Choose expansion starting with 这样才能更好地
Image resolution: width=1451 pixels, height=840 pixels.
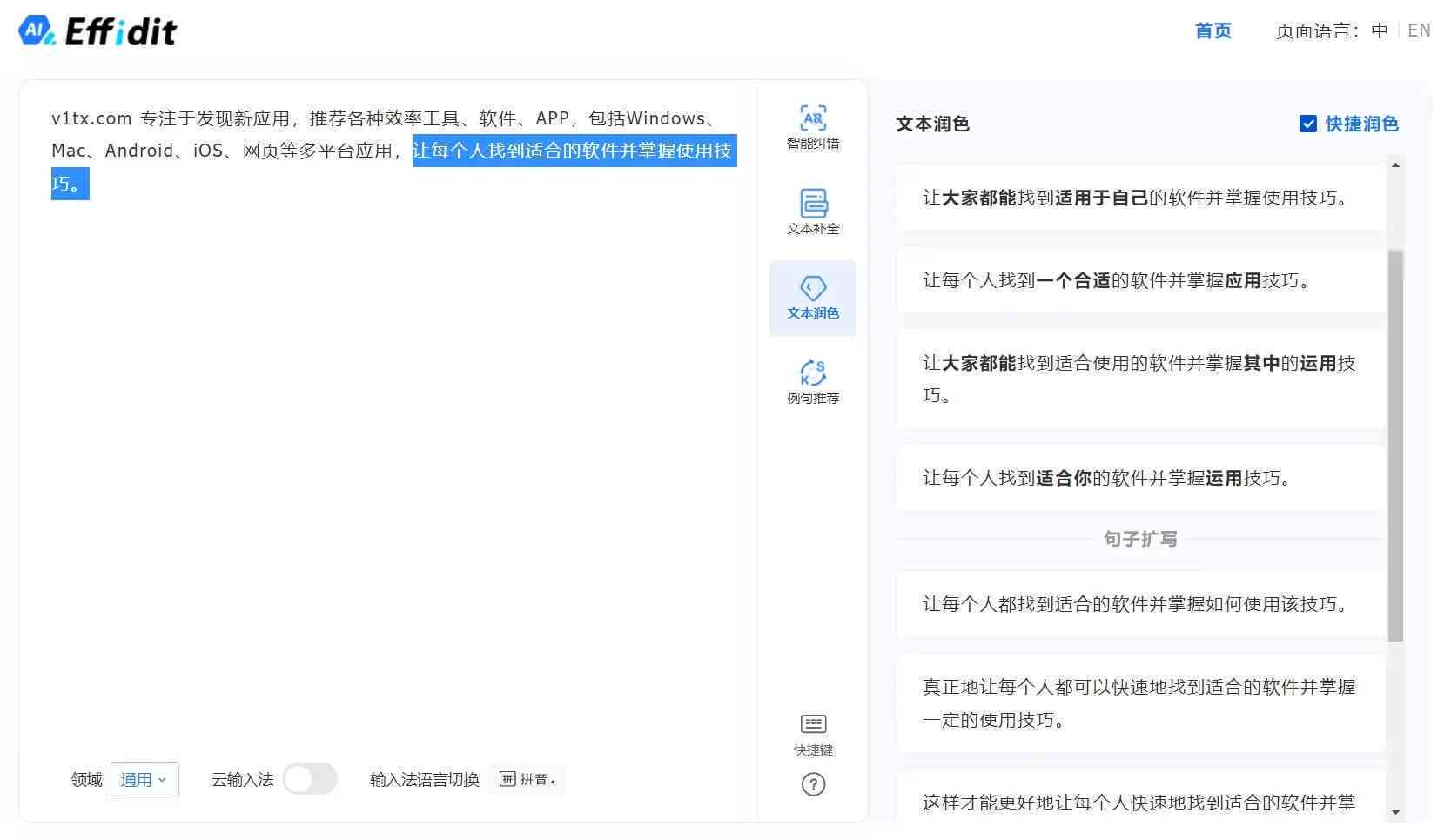point(1140,796)
